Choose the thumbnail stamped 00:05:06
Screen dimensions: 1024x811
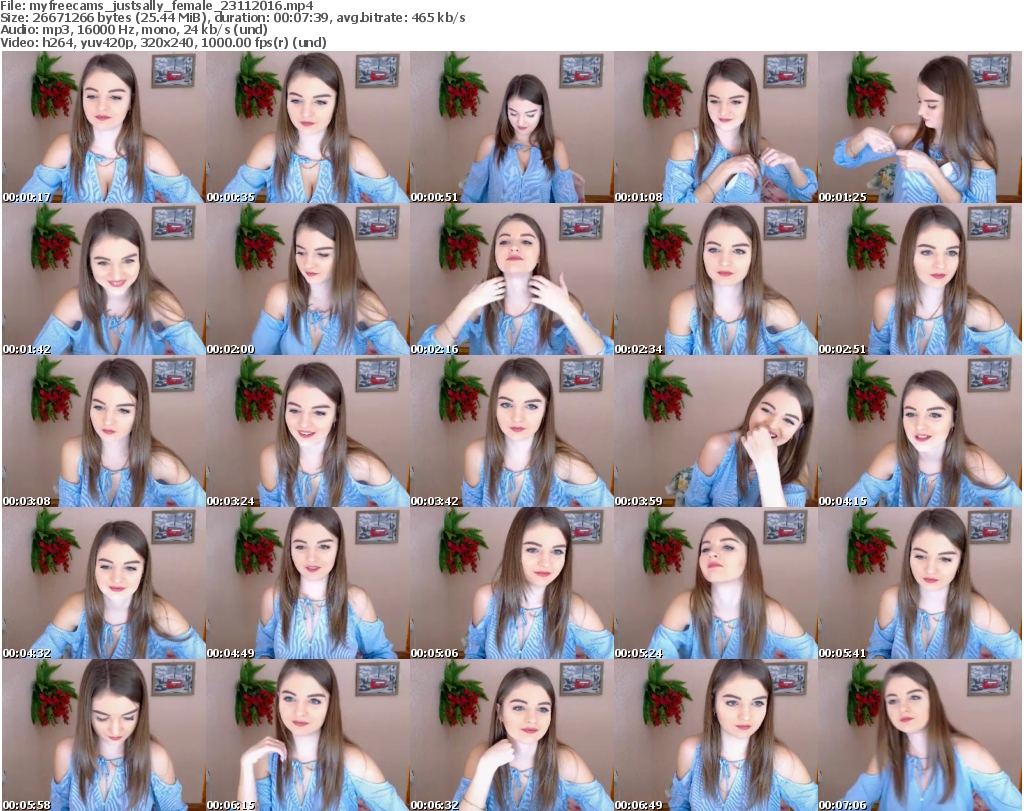point(512,583)
